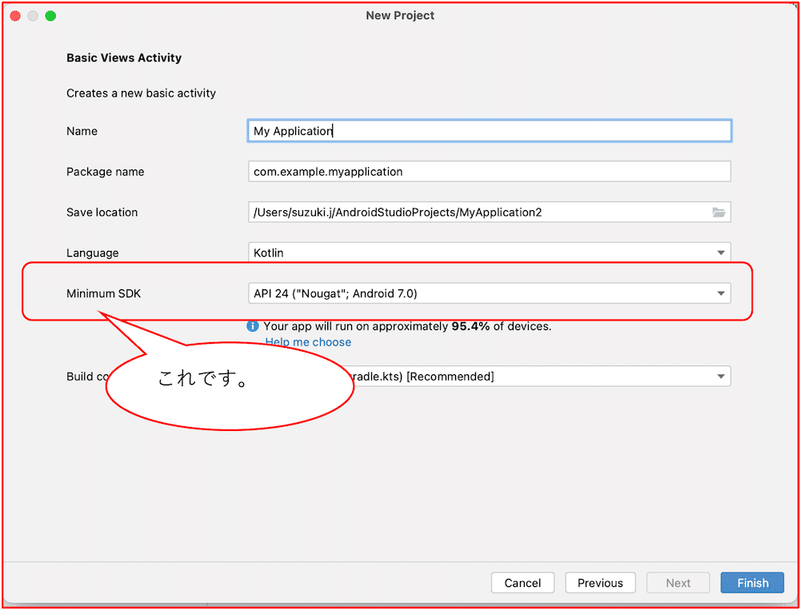Click the red close window button
Image resolution: width=800 pixels, height=610 pixels.
pos(15,16)
